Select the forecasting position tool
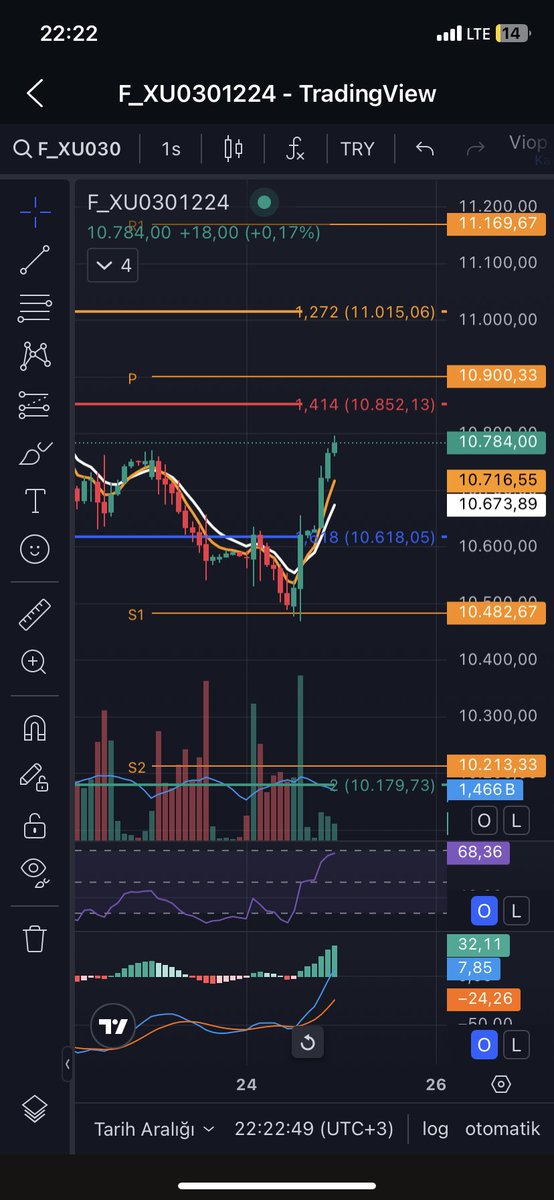Image resolution: width=554 pixels, height=1200 pixels. coord(35,405)
